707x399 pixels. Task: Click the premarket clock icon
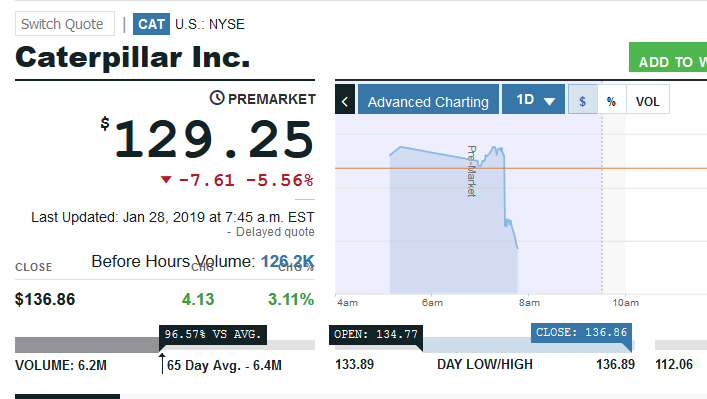click(217, 98)
